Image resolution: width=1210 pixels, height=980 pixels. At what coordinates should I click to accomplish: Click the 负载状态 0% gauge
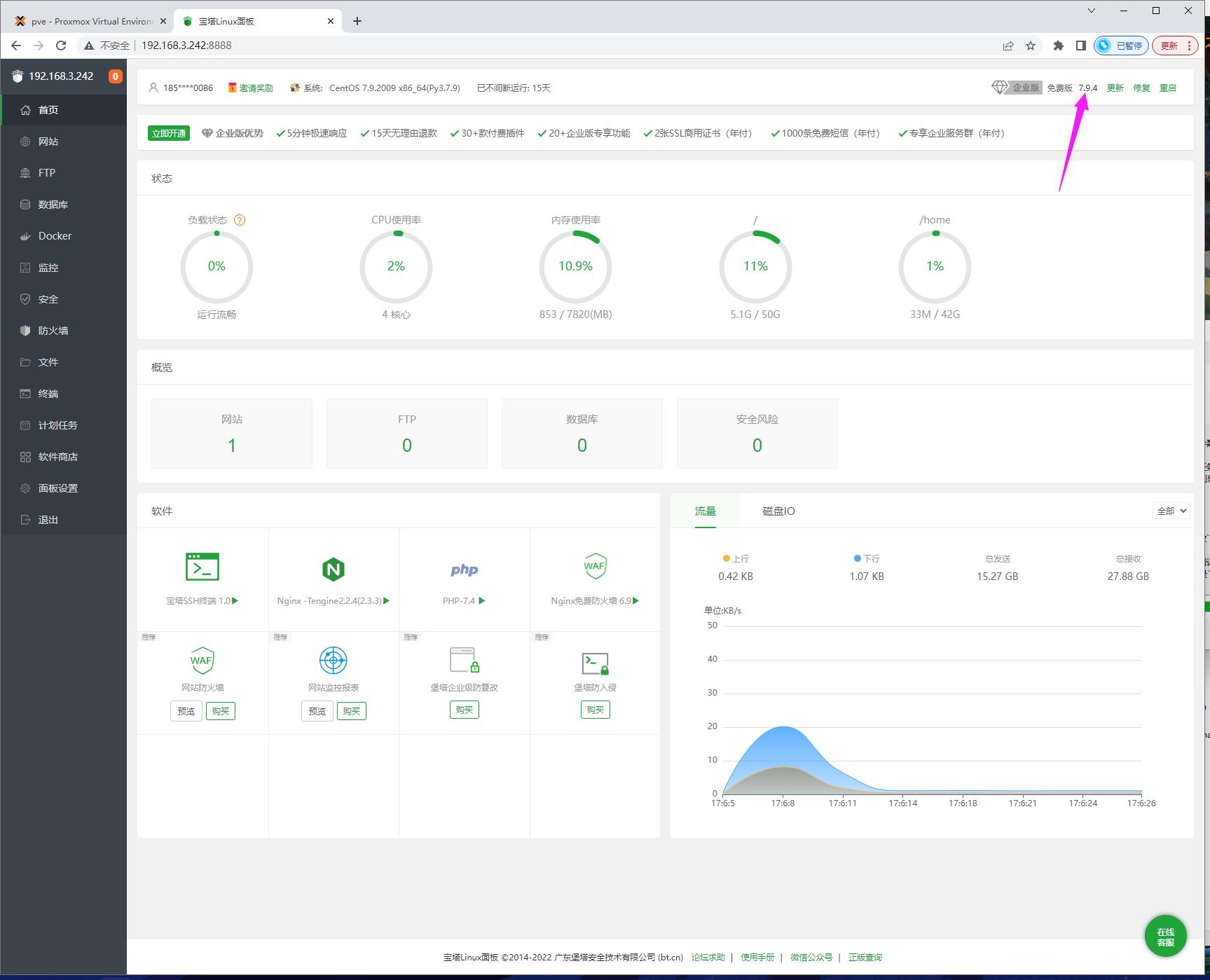tap(216, 266)
